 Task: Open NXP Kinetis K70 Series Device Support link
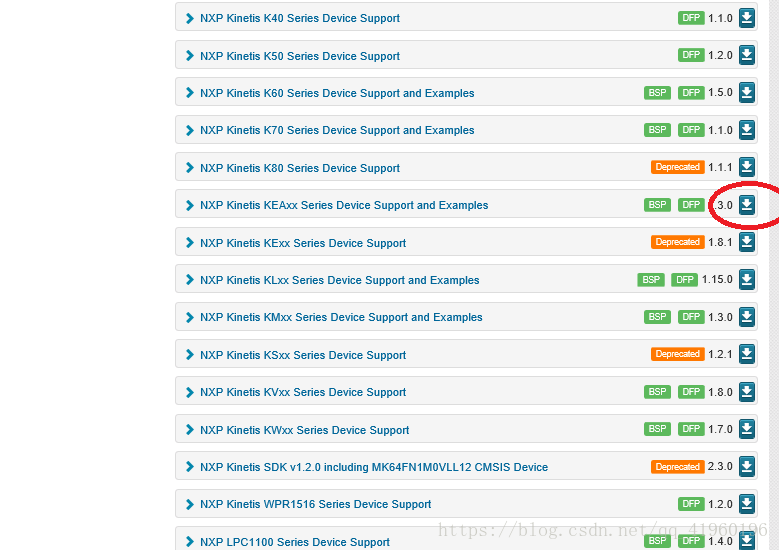point(337,130)
